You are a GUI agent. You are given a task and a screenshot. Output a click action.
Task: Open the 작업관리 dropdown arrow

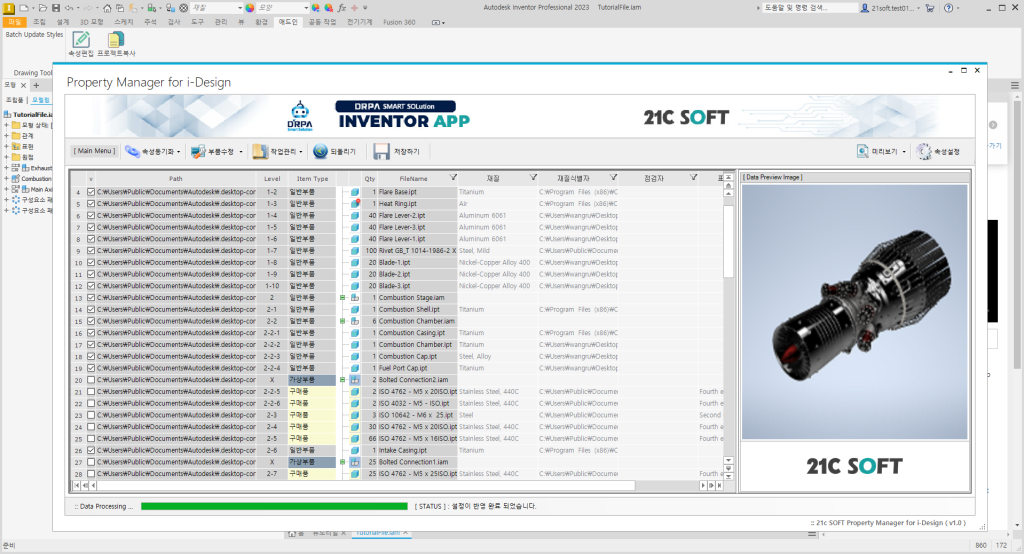pyautogui.click(x=300, y=152)
